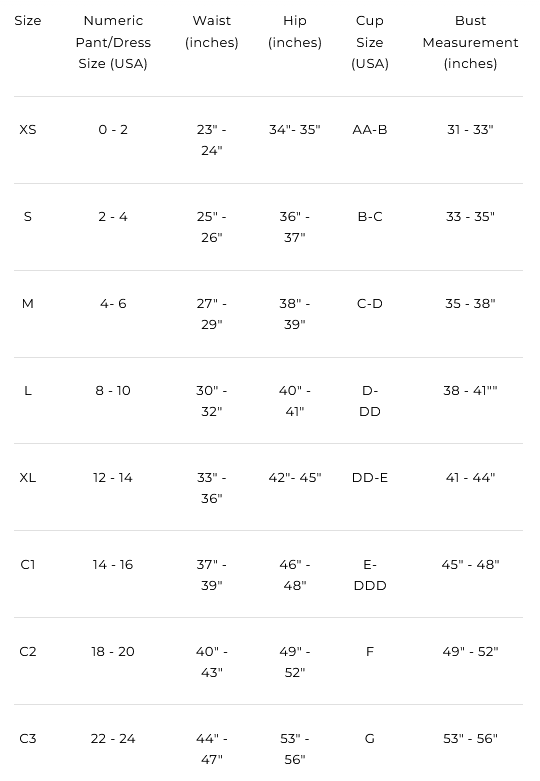Click the M size row label
Image resolution: width=540 pixels, height=781 pixels.
27,303
